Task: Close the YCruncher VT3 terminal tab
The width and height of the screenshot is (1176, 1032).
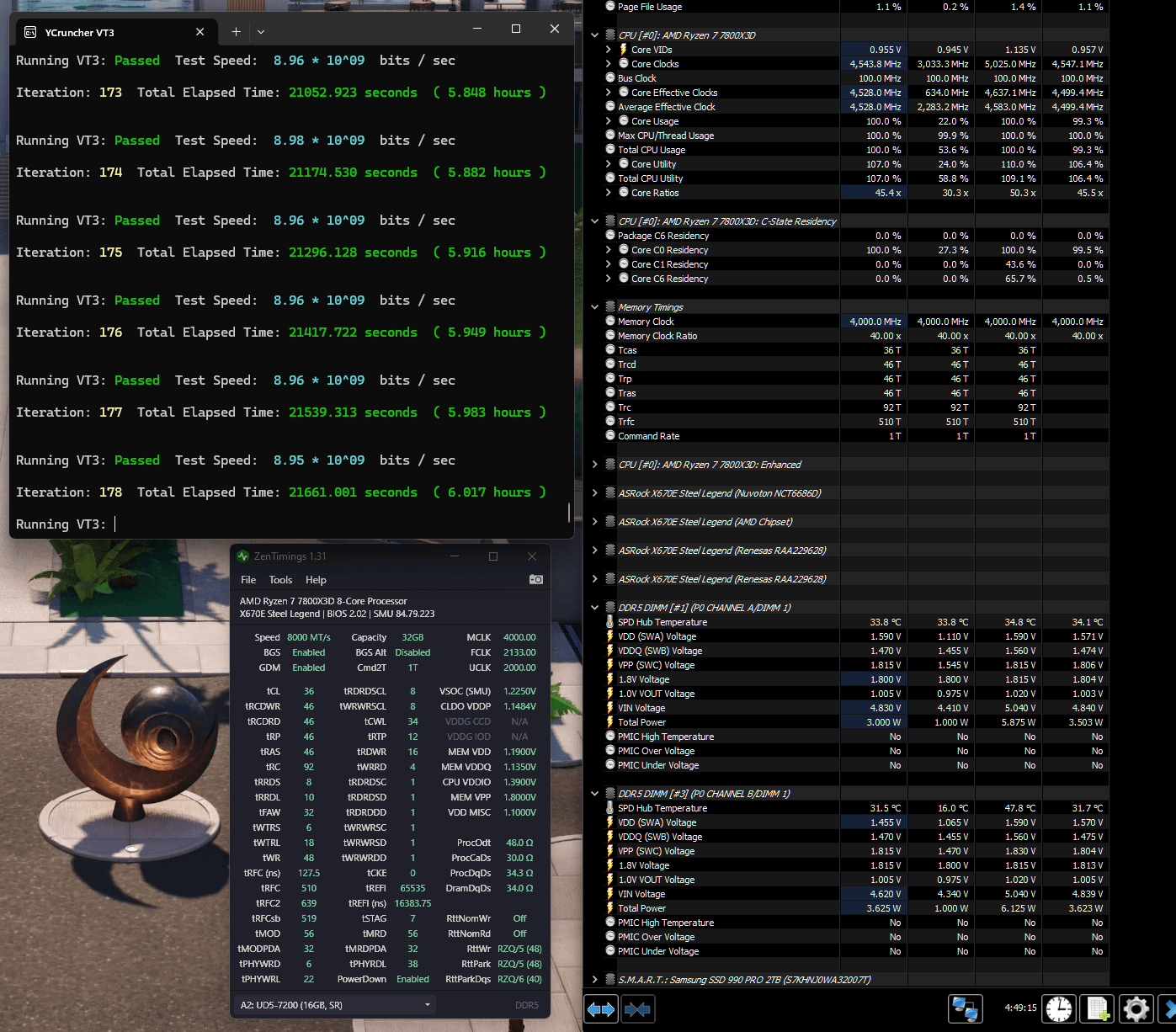Action: tap(200, 32)
